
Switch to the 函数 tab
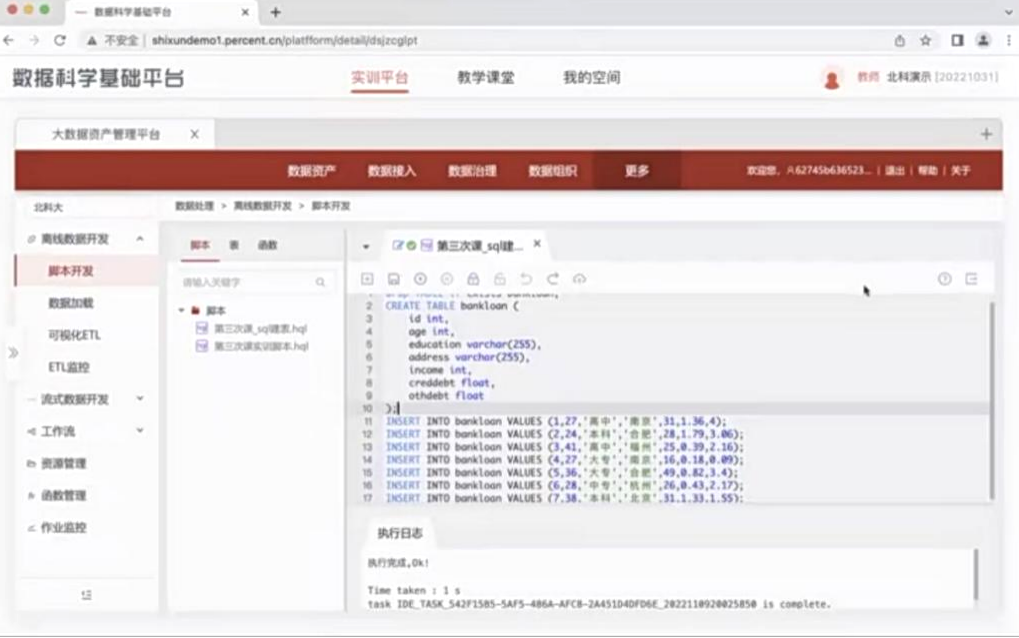click(267, 245)
